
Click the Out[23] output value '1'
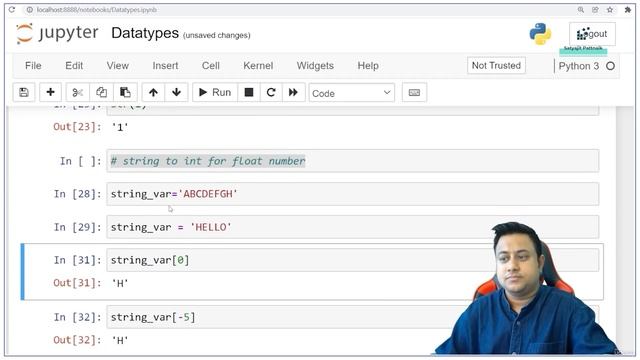coord(120,127)
